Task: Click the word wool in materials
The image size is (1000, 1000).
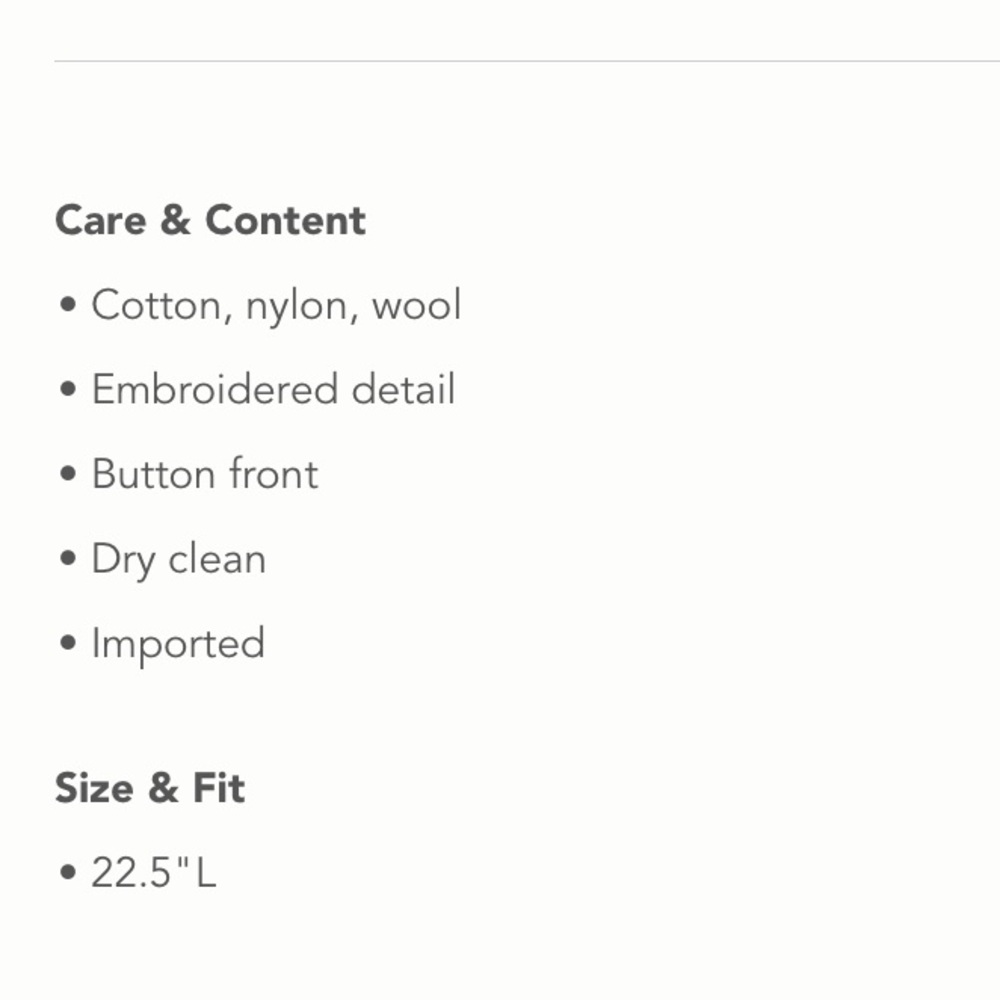Action: tap(416, 305)
